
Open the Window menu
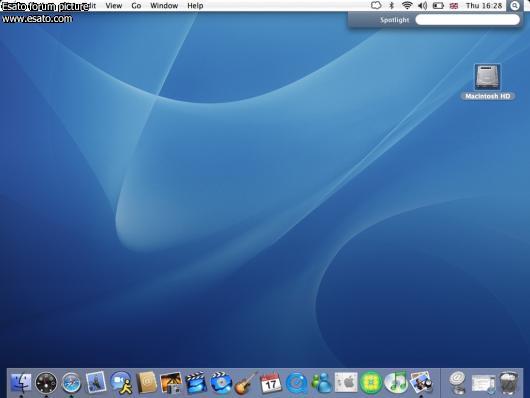click(x=164, y=5)
